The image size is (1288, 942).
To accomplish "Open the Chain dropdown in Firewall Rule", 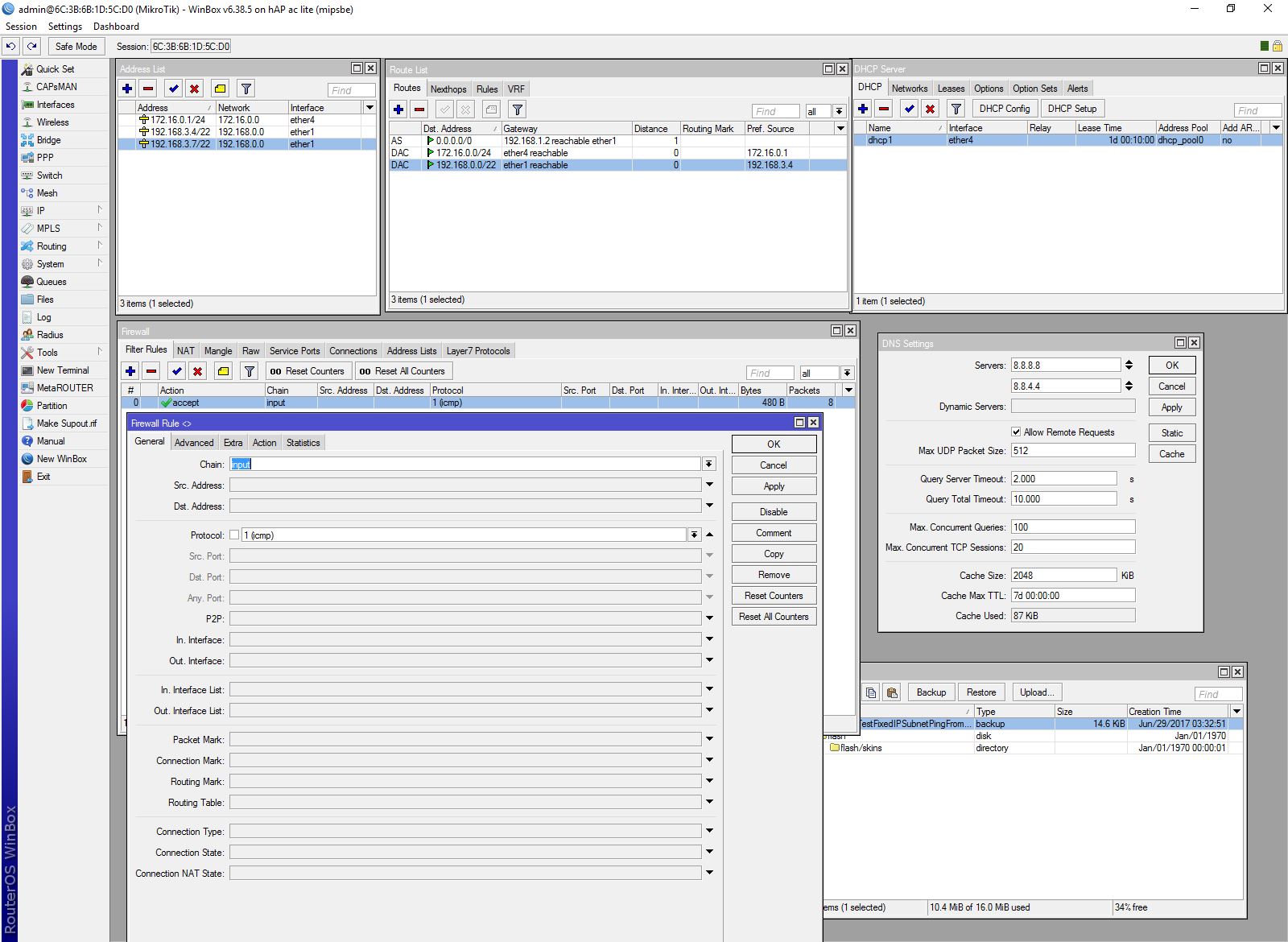I will coord(708,464).
